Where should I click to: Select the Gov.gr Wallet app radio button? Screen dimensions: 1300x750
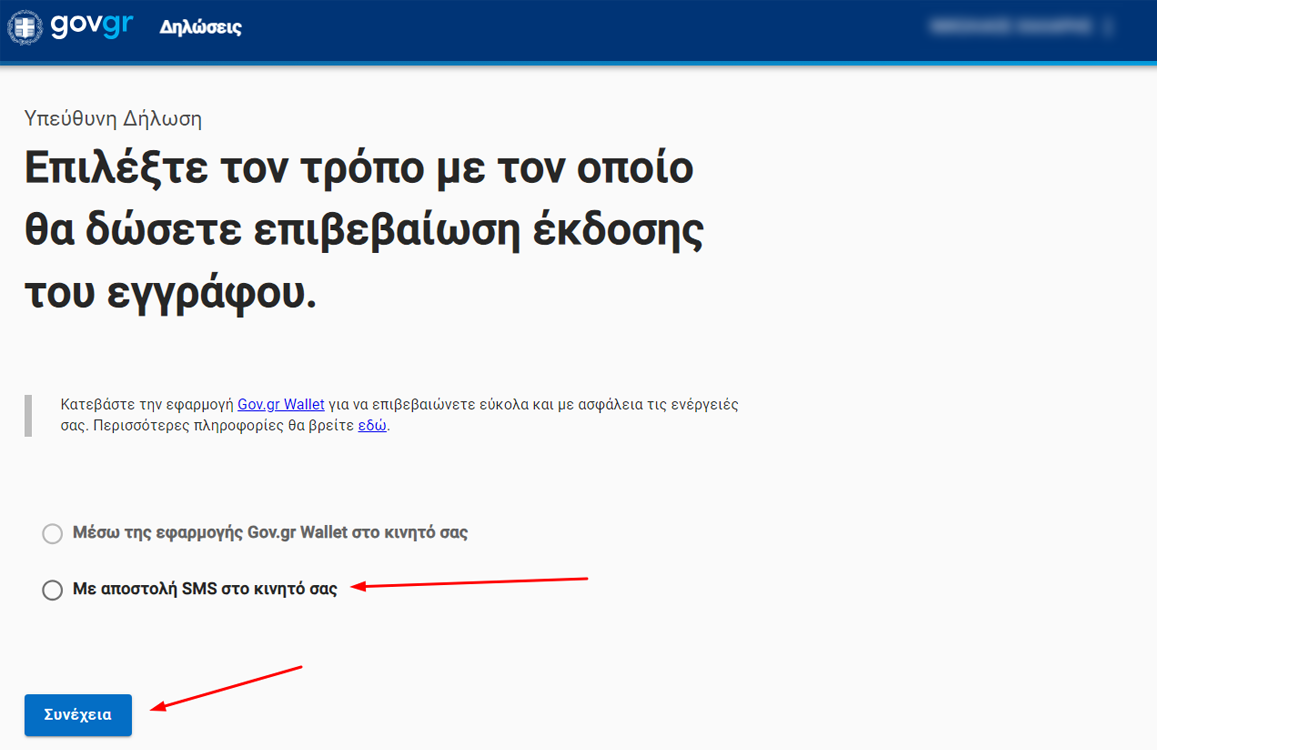52,534
